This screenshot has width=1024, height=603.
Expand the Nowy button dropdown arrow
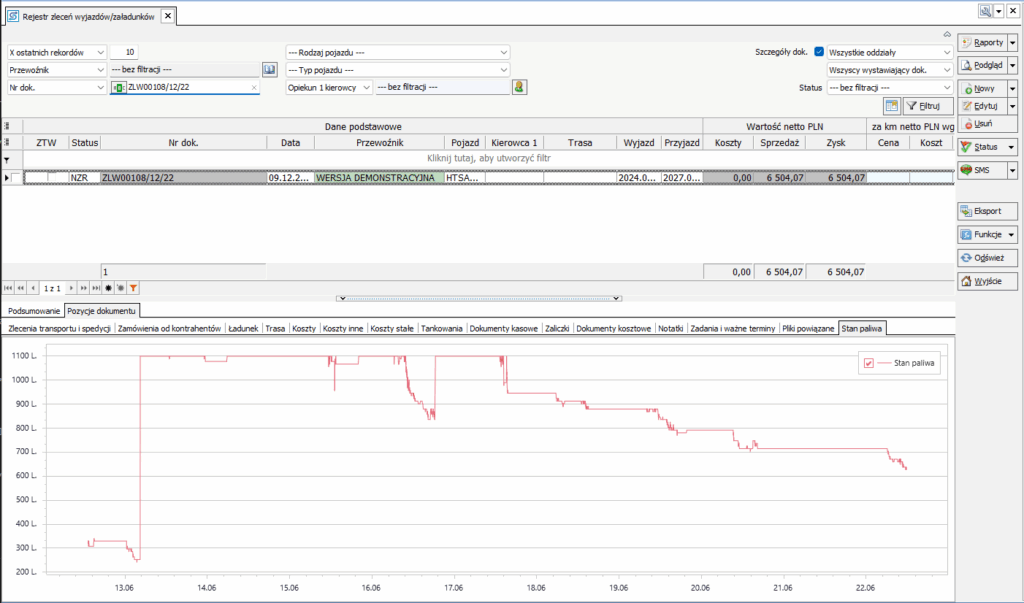coord(1012,88)
